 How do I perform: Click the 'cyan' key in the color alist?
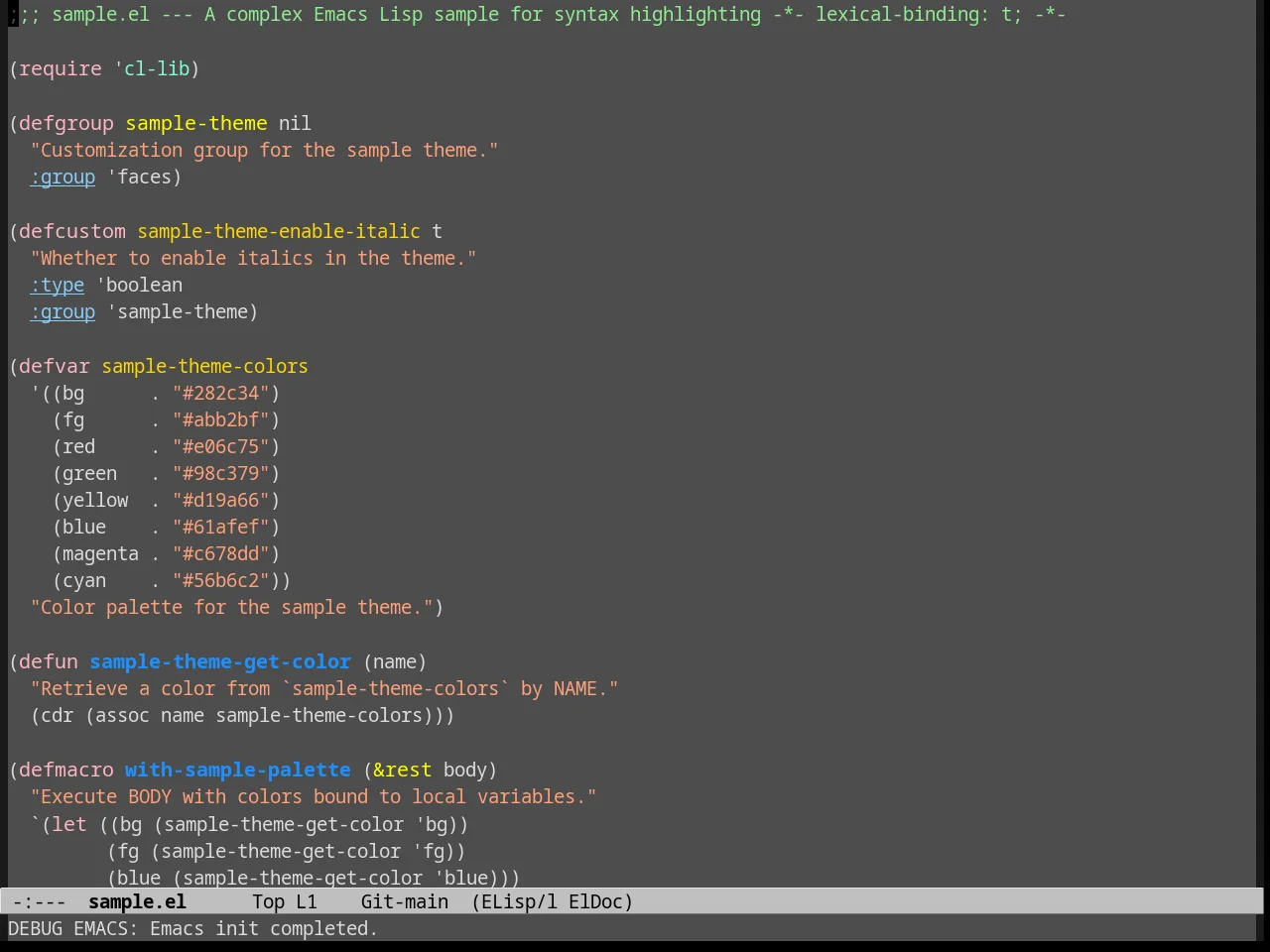84,580
